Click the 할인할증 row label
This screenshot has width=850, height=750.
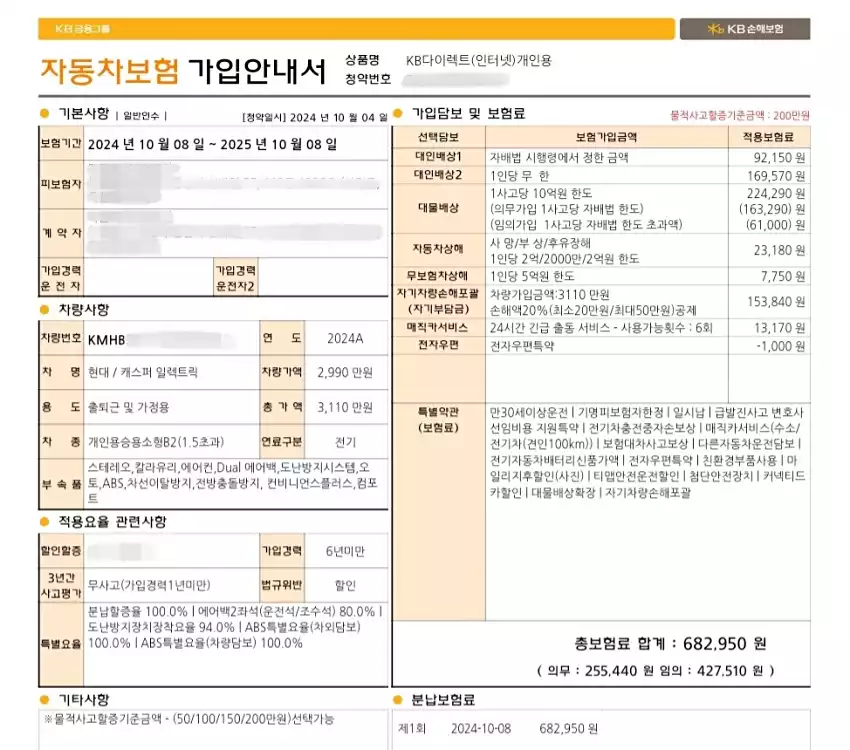(x=61, y=551)
